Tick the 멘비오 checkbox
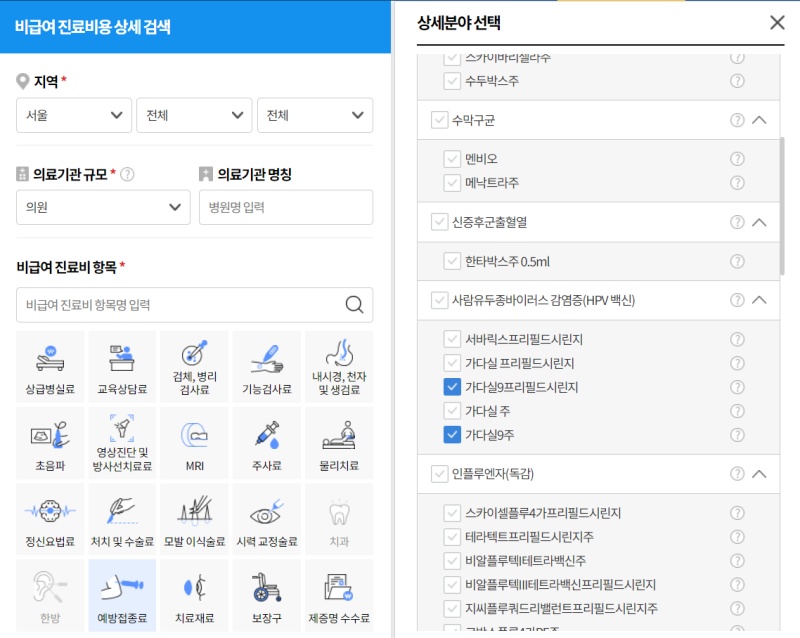The width and height of the screenshot is (800, 638). tap(452, 159)
